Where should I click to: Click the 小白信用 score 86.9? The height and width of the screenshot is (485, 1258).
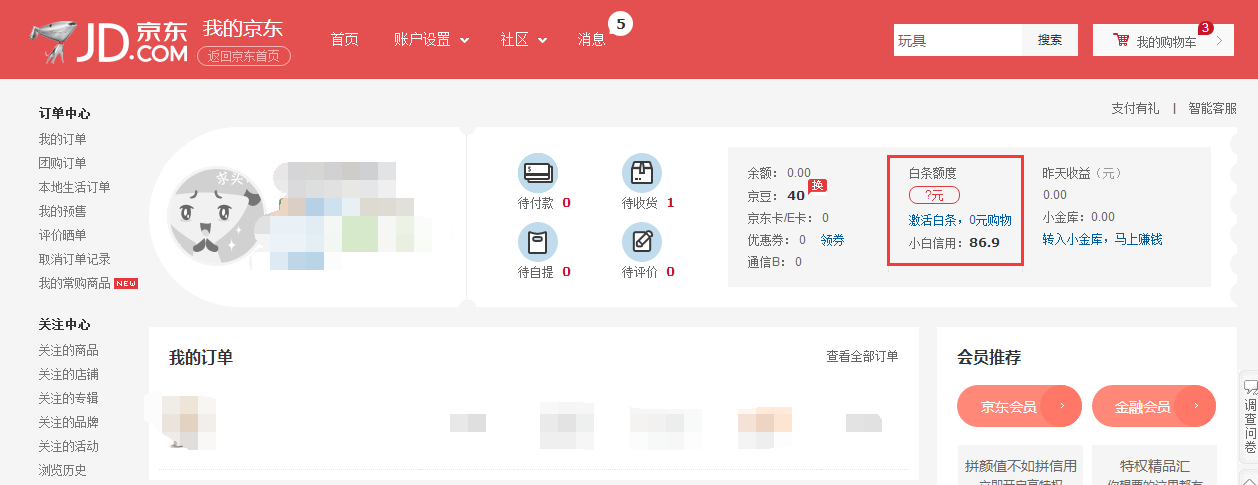coord(984,242)
